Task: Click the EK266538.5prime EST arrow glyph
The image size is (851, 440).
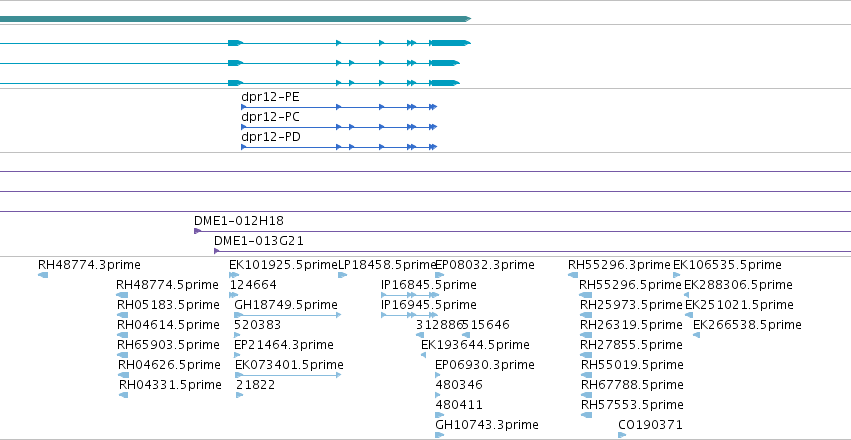Action: pyautogui.click(x=696, y=335)
